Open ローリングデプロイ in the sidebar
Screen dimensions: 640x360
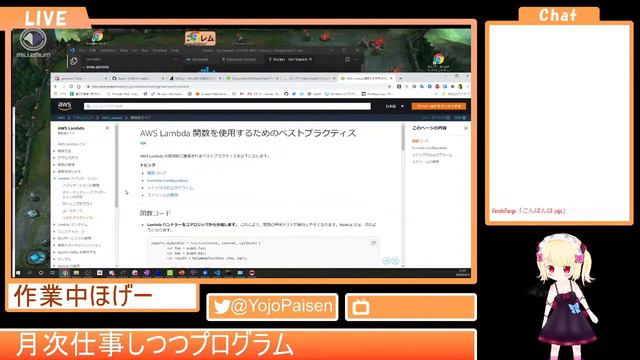78,203
